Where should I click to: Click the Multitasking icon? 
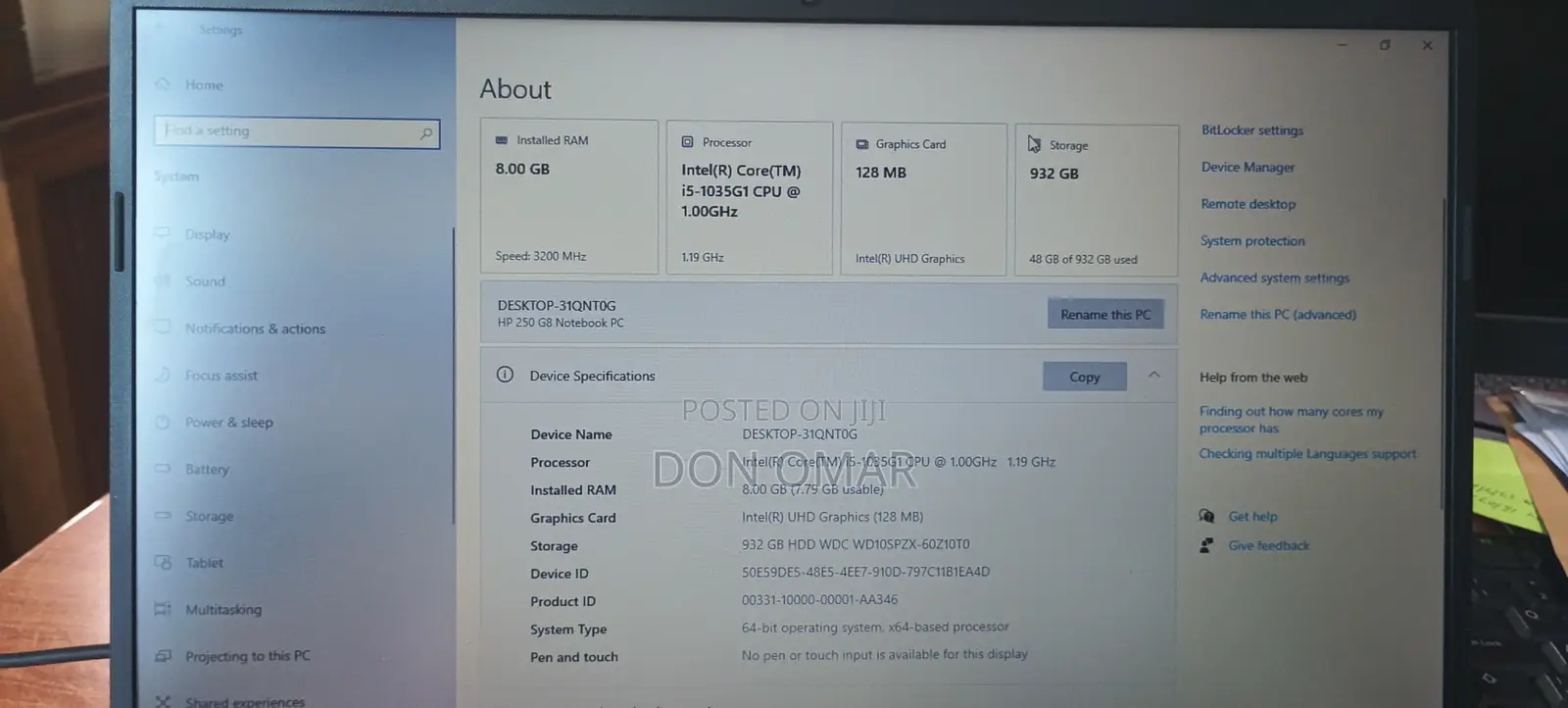pyautogui.click(x=163, y=609)
